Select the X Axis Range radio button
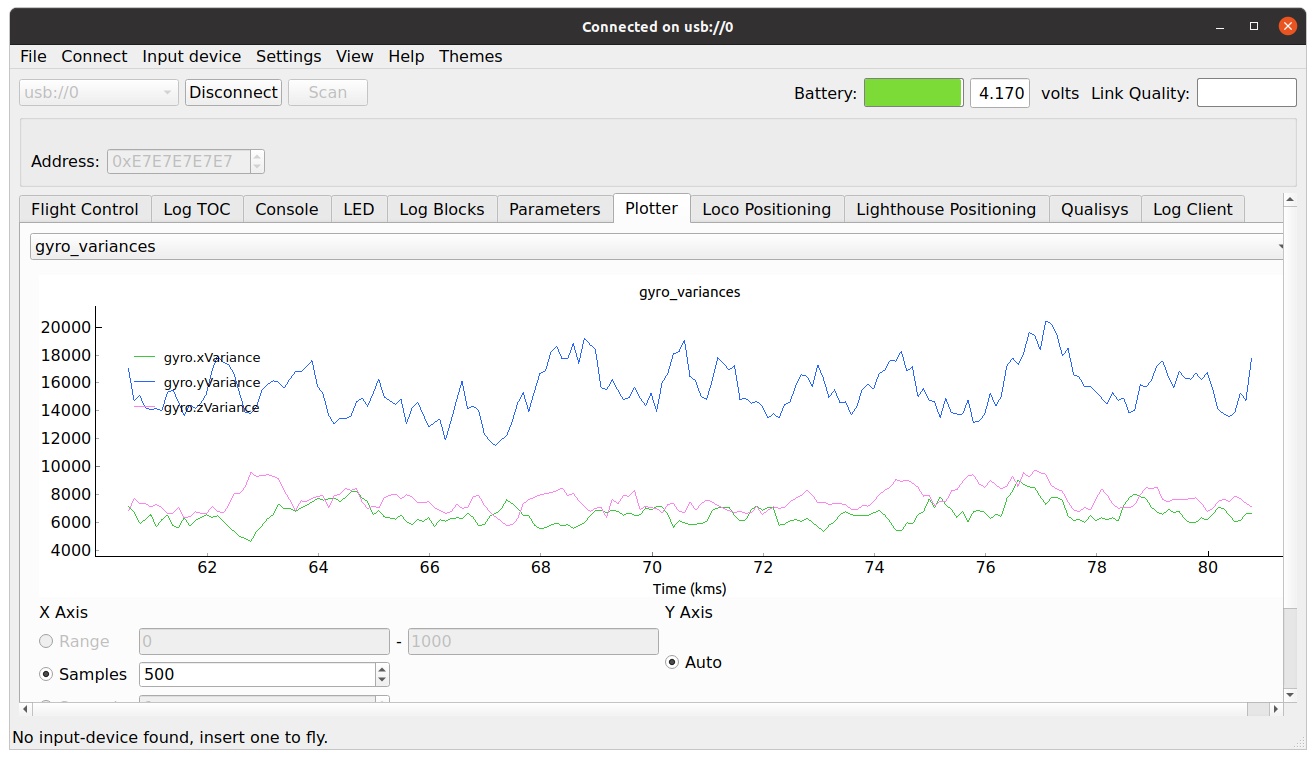Viewport: 1316px width, 759px height. [x=46, y=642]
